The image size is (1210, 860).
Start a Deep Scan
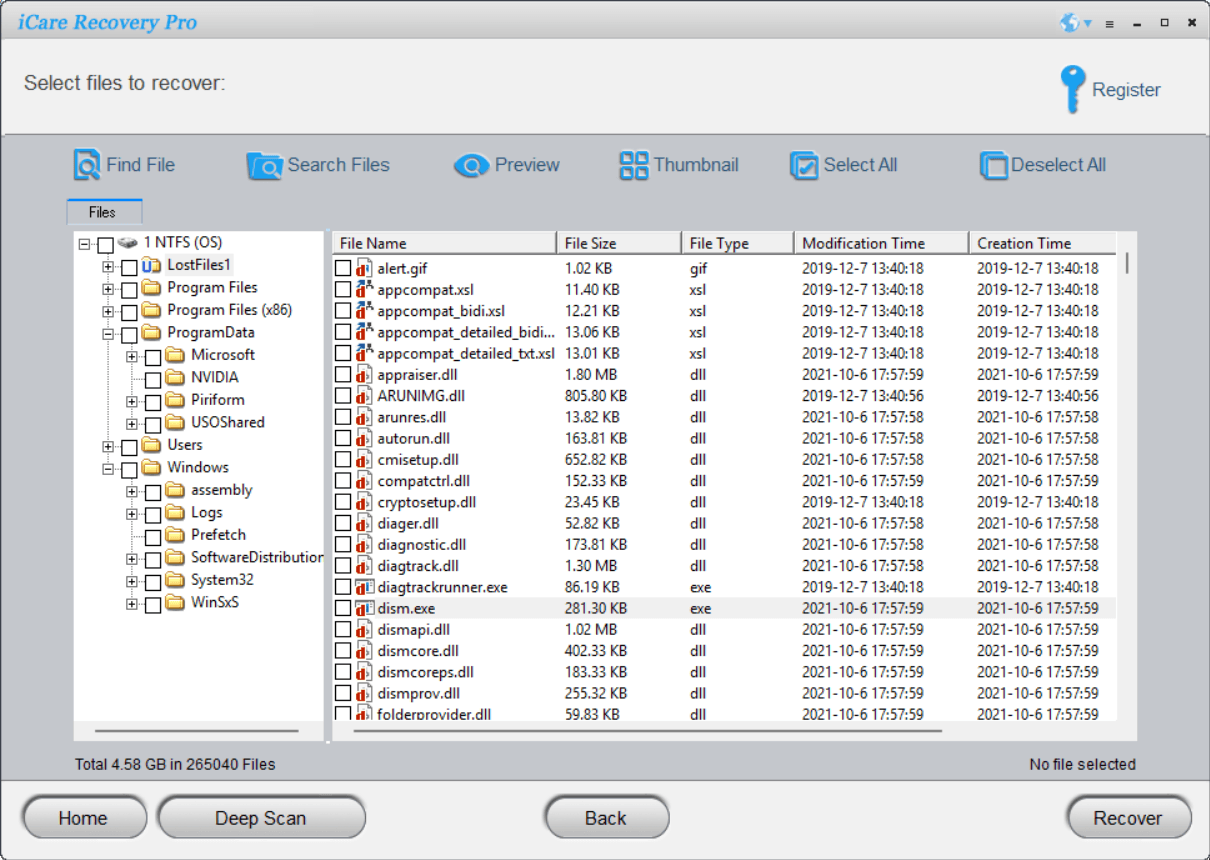(x=261, y=818)
